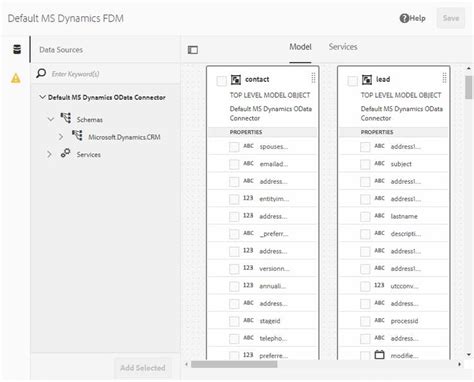Click ABC type icon for telepho... property

(x=248, y=338)
